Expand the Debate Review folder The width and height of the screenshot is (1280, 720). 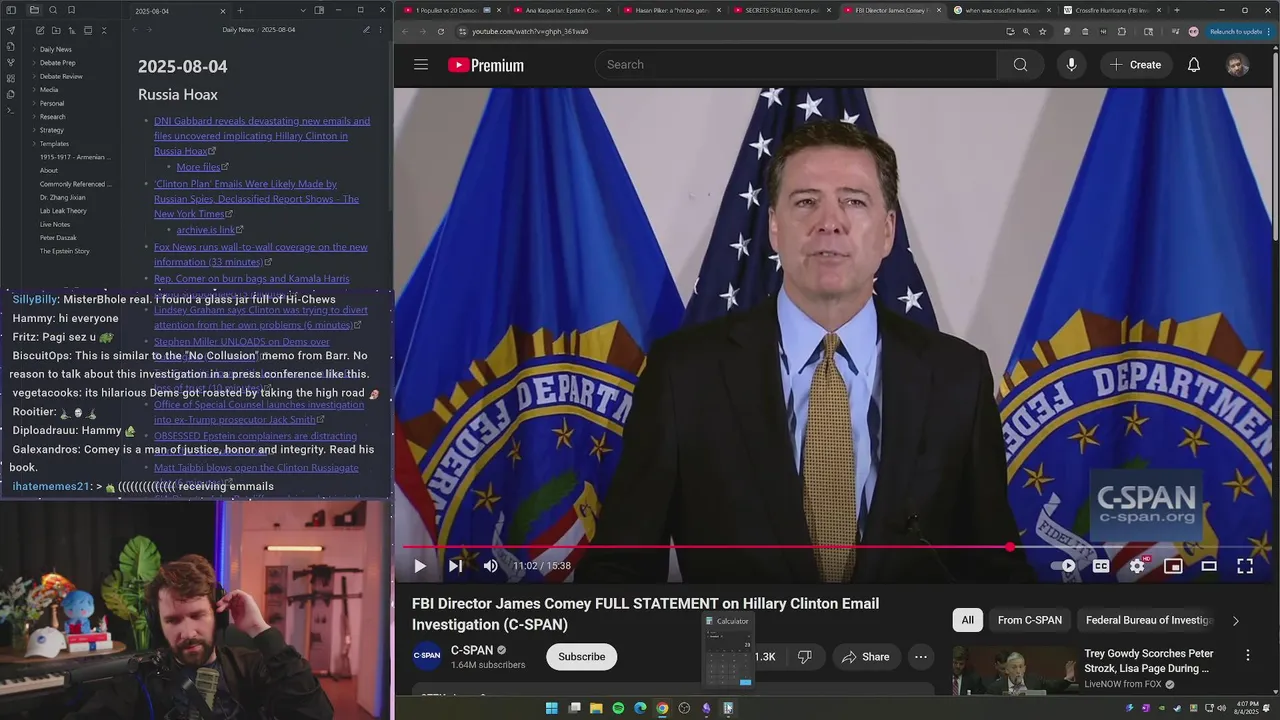click(x=61, y=76)
